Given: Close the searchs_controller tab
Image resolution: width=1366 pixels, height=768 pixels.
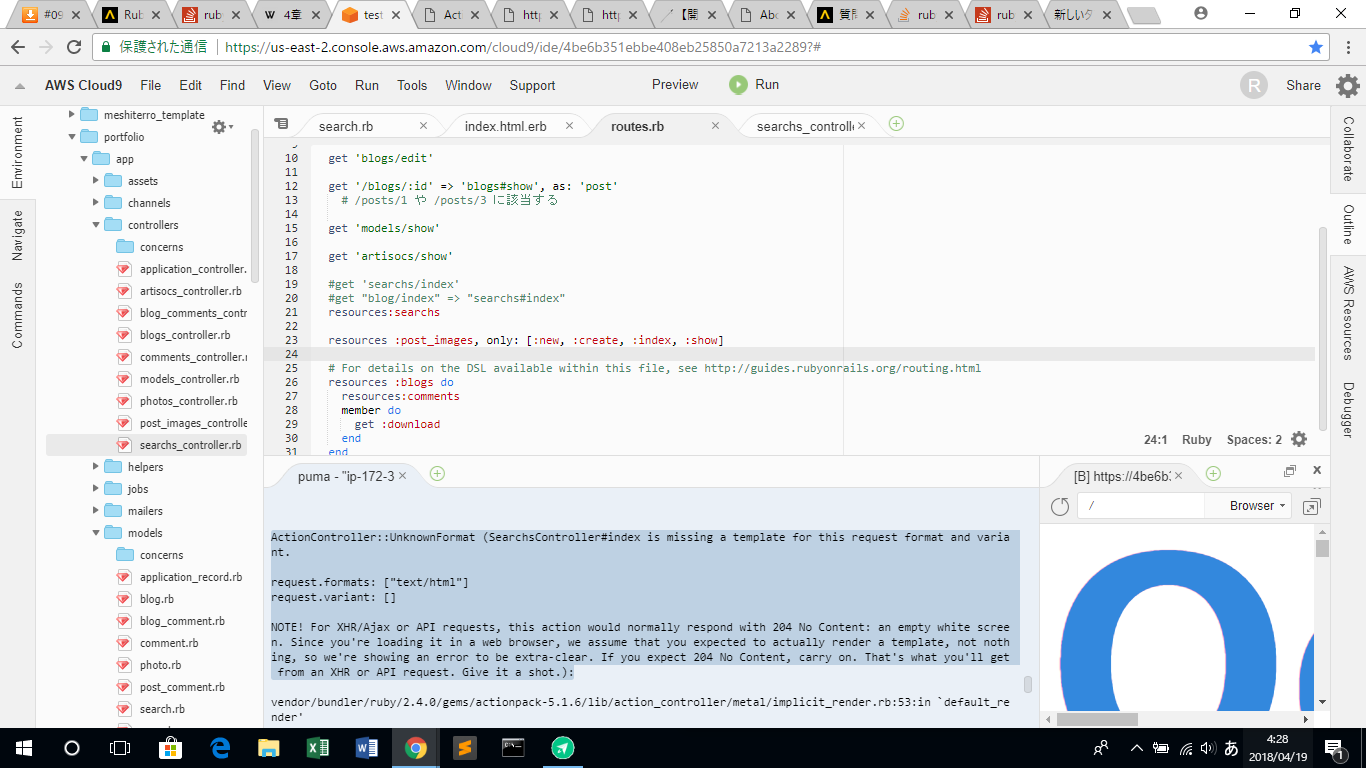Looking at the screenshot, I should (x=861, y=126).
